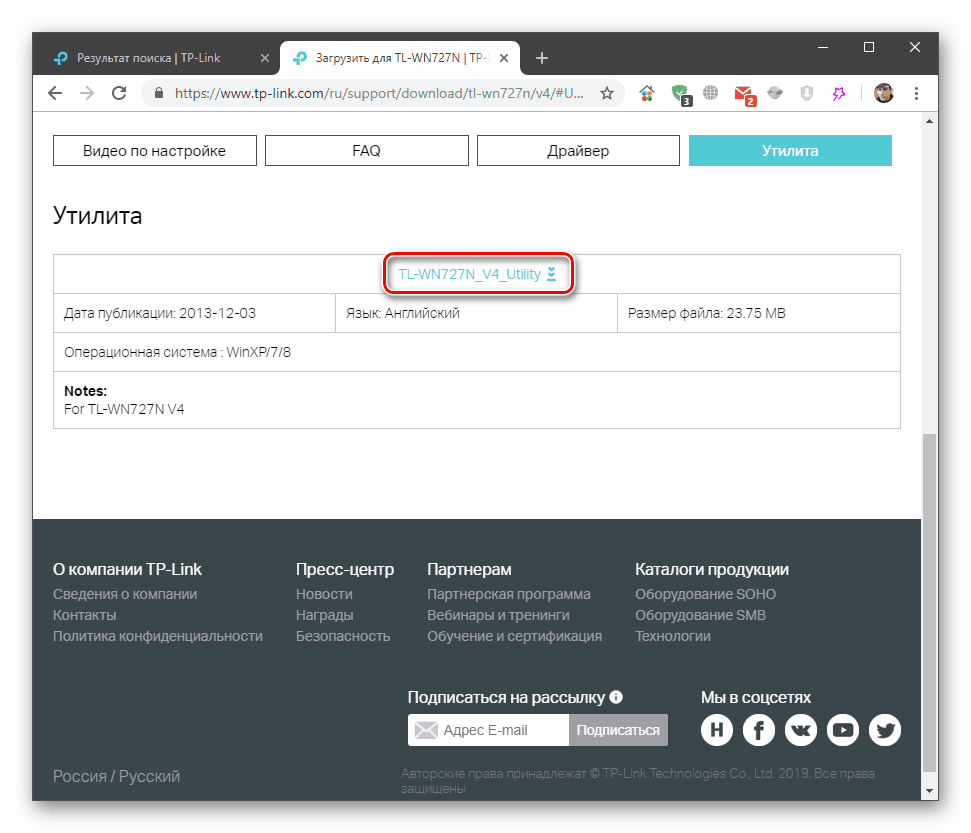
Task: Click the info icon next to newsletter heading
Action: [x=616, y=697]
